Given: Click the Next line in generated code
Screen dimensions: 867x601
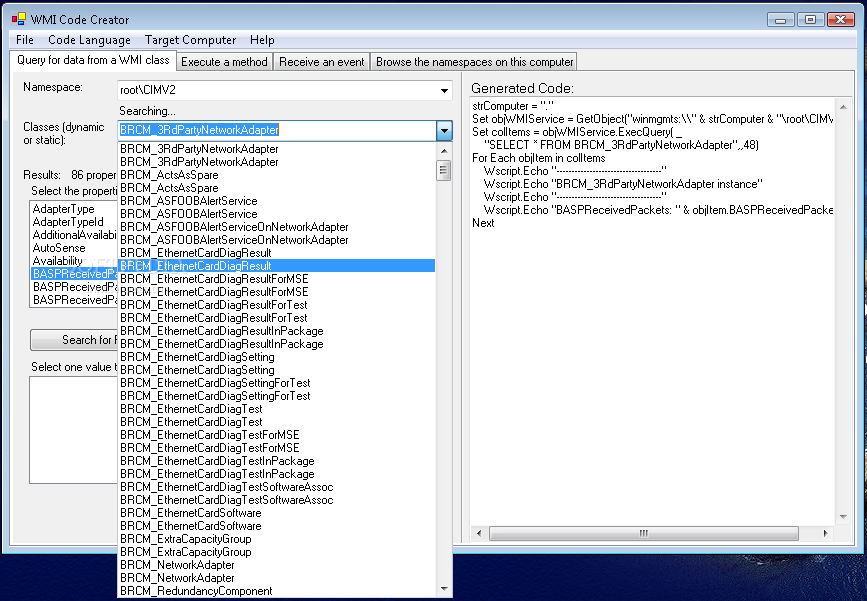Looking at the screenshot, I should coord(483,223).
